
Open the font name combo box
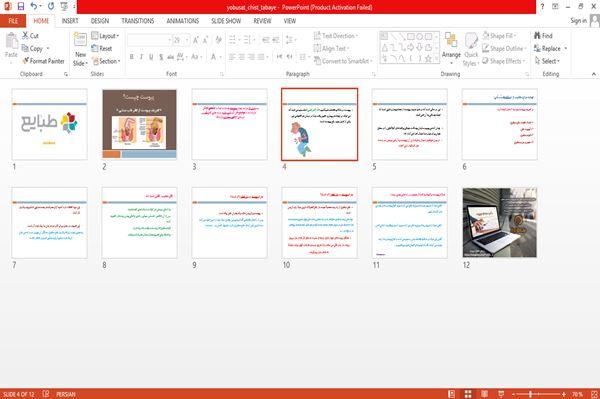(x=149, y=40)
